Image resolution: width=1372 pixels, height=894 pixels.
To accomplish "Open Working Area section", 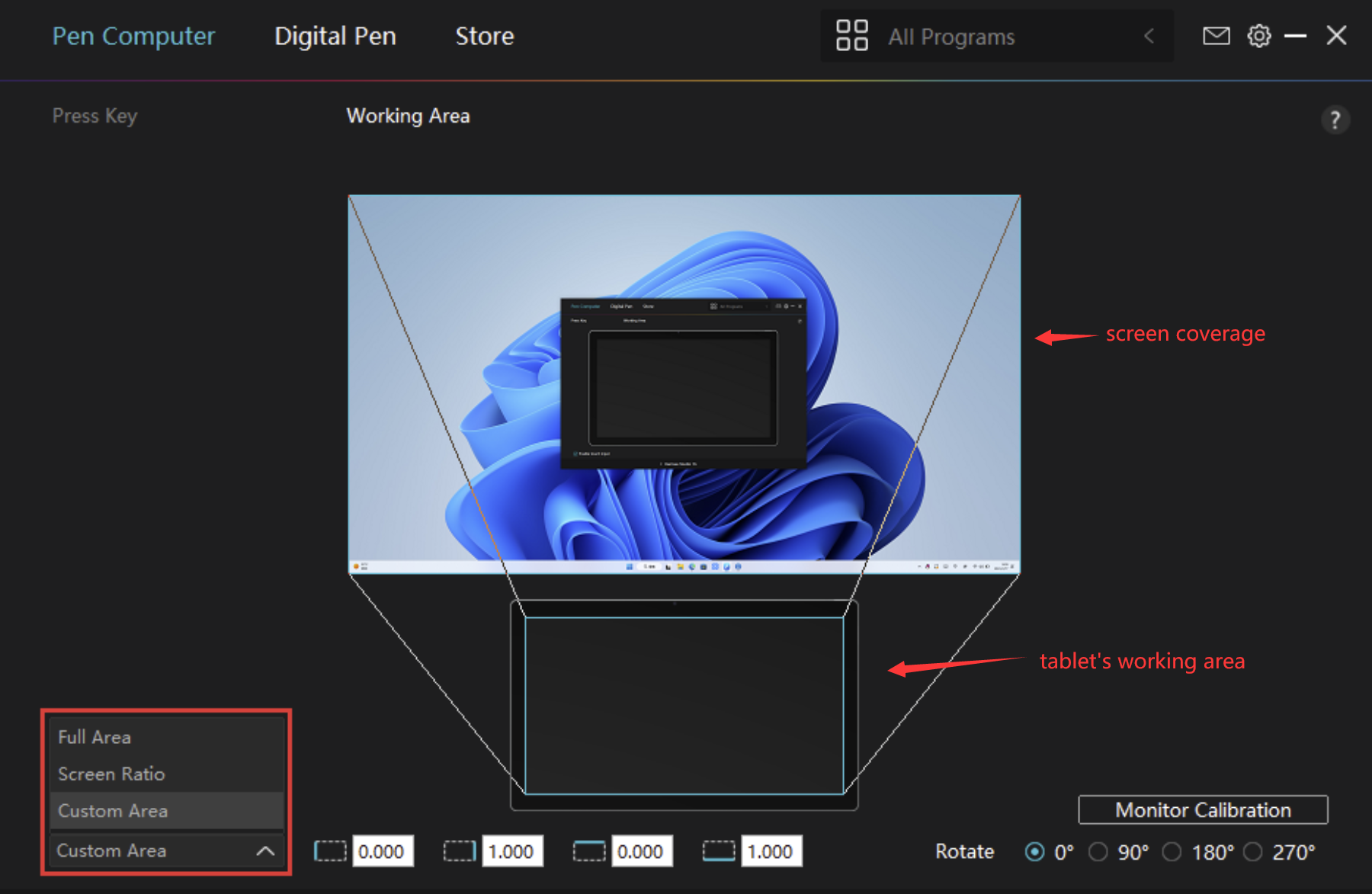I will (408, 116).
